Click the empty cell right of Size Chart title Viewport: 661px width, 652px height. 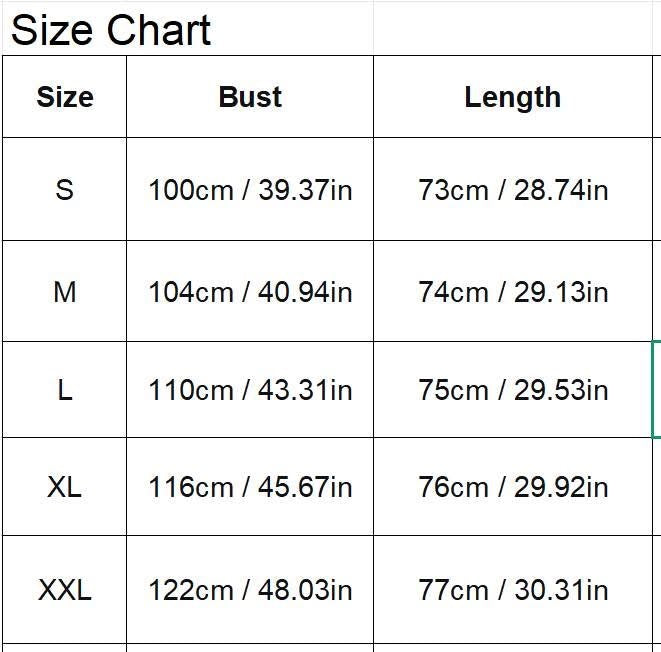(512, 28)
